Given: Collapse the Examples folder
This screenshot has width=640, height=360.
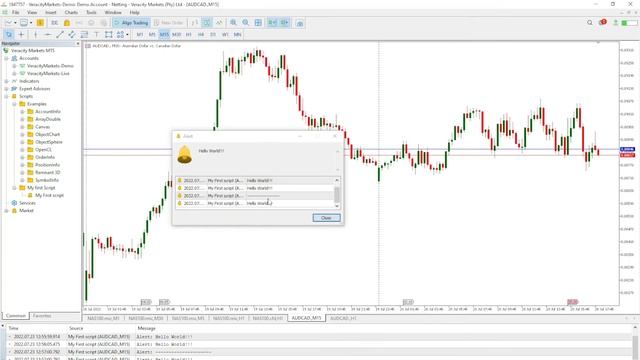Looking at the screenshot, I should tap(14, 104).
